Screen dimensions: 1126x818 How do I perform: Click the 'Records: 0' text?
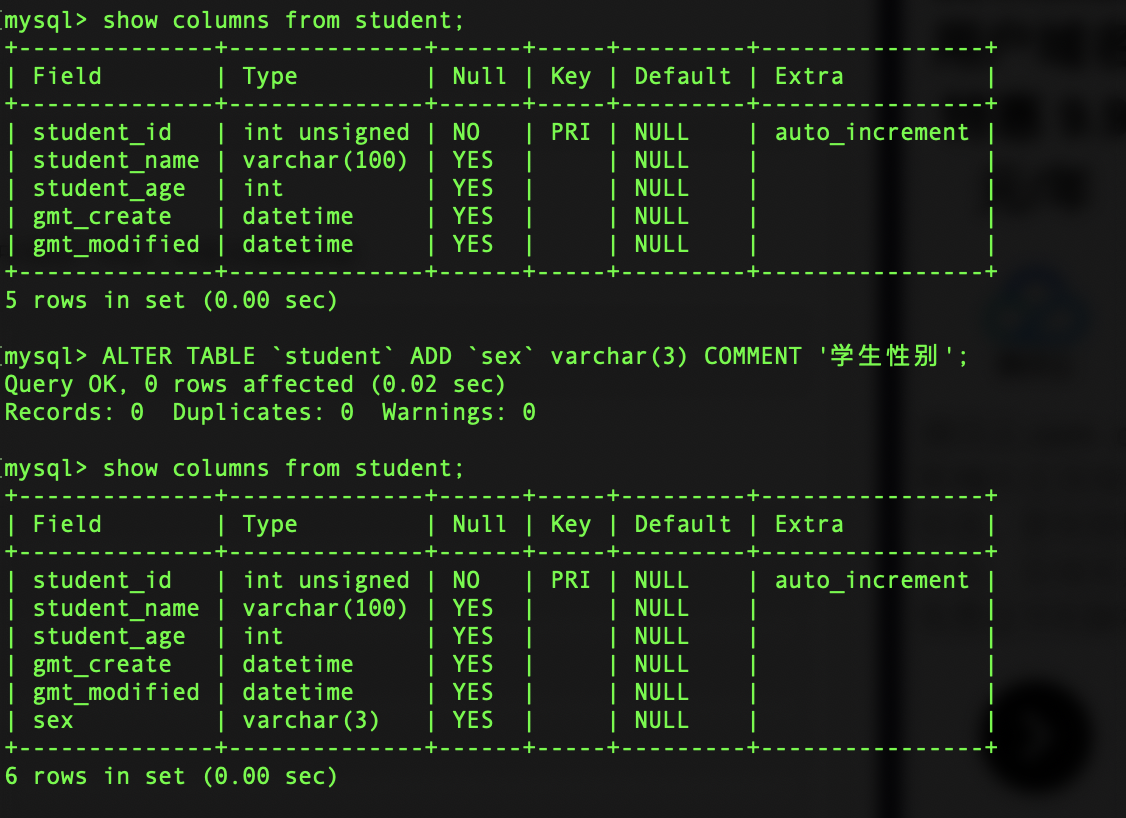[74, 412]
